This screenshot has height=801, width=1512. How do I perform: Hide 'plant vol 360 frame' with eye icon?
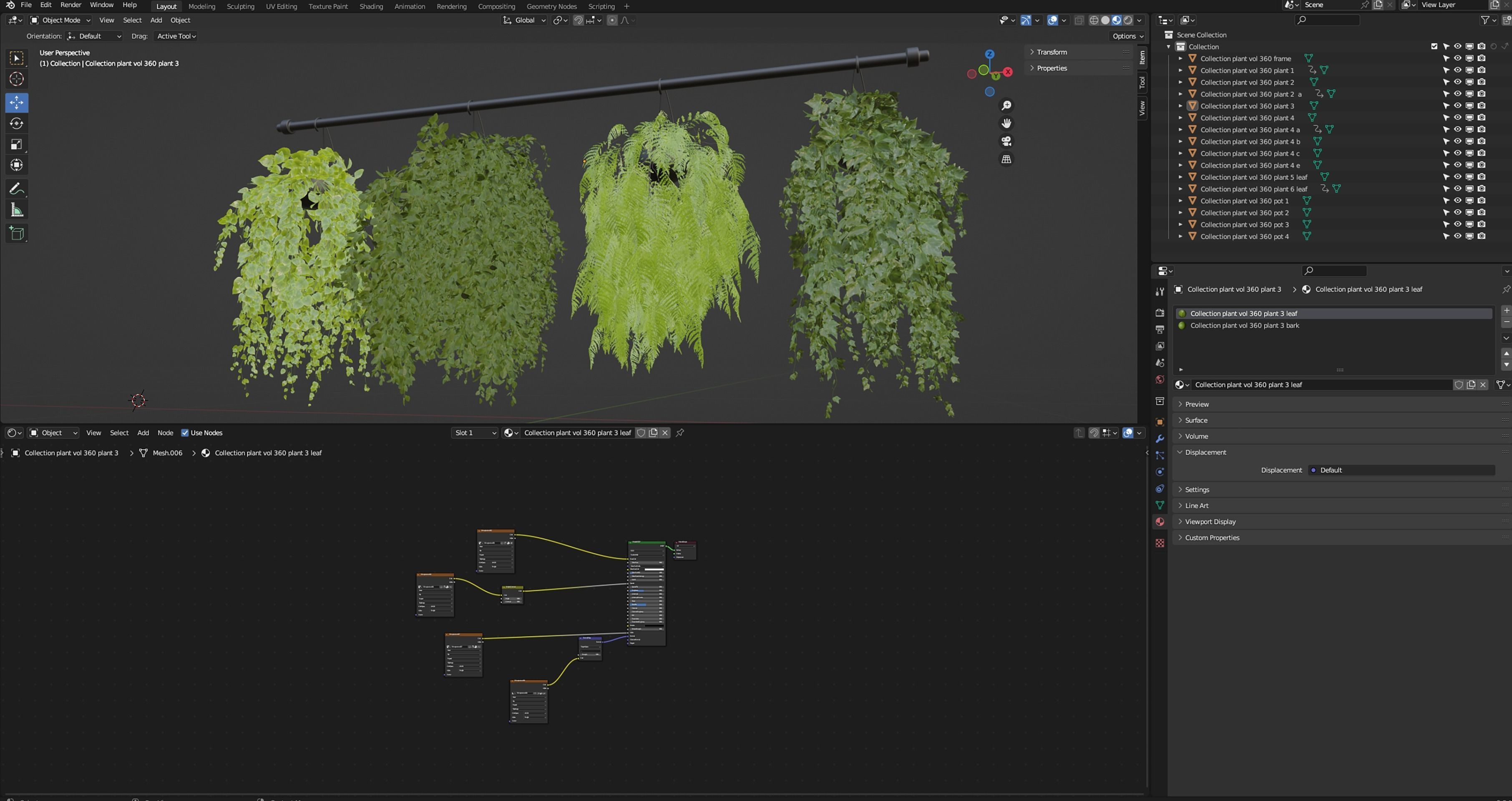(1457, 58)
